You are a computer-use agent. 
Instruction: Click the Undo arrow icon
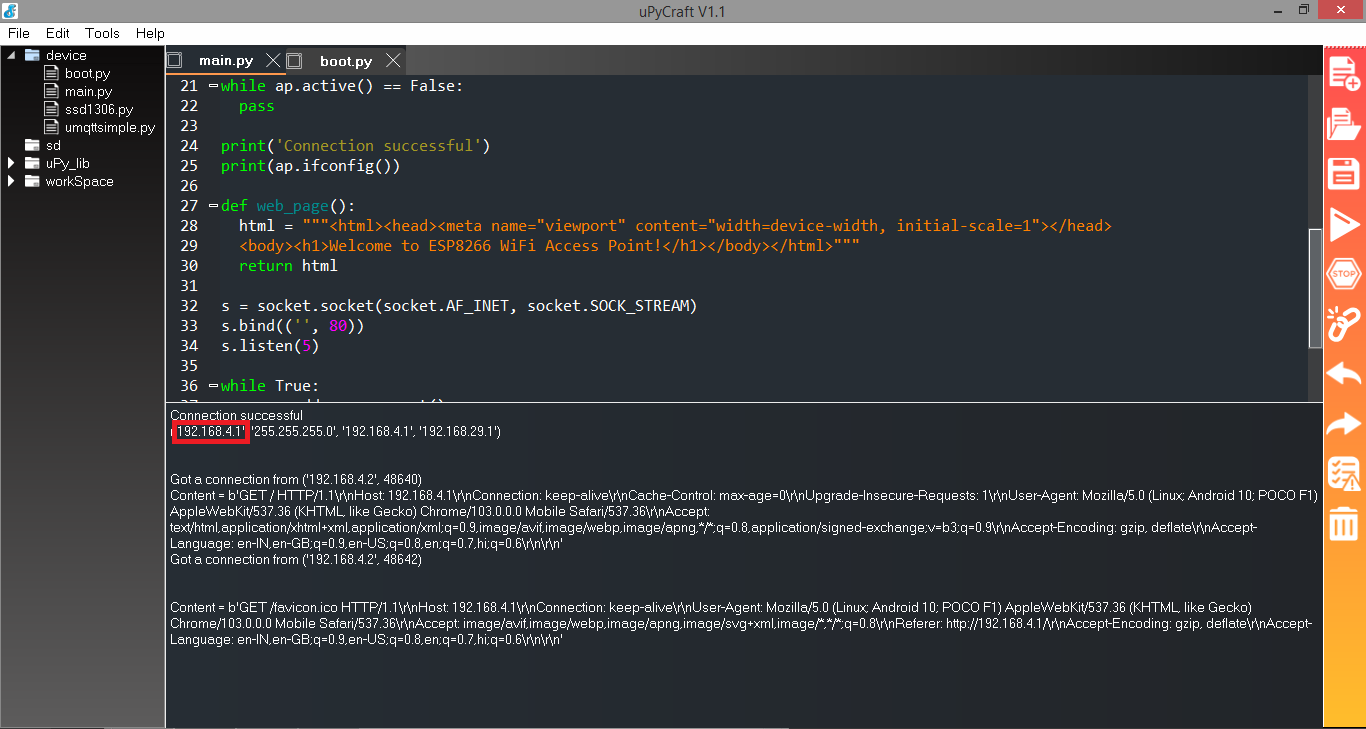coord(1343,374)
